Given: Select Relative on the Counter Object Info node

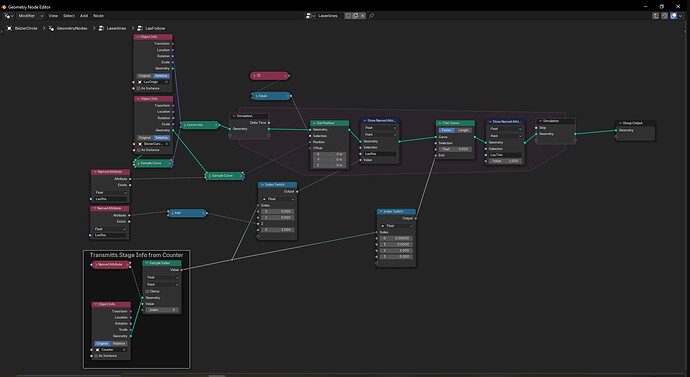Looking at the screenshot, I should [x=119, y=344].
